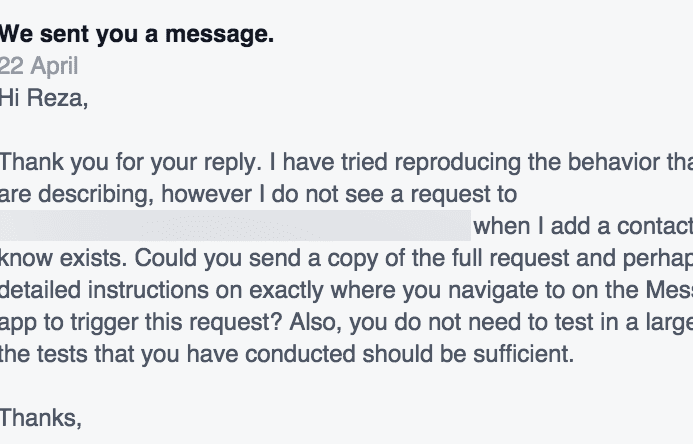Click the phrase 'when I add a contact'
Image resolution: width=693 pixels, height=444 pixels.
(583, 226)
